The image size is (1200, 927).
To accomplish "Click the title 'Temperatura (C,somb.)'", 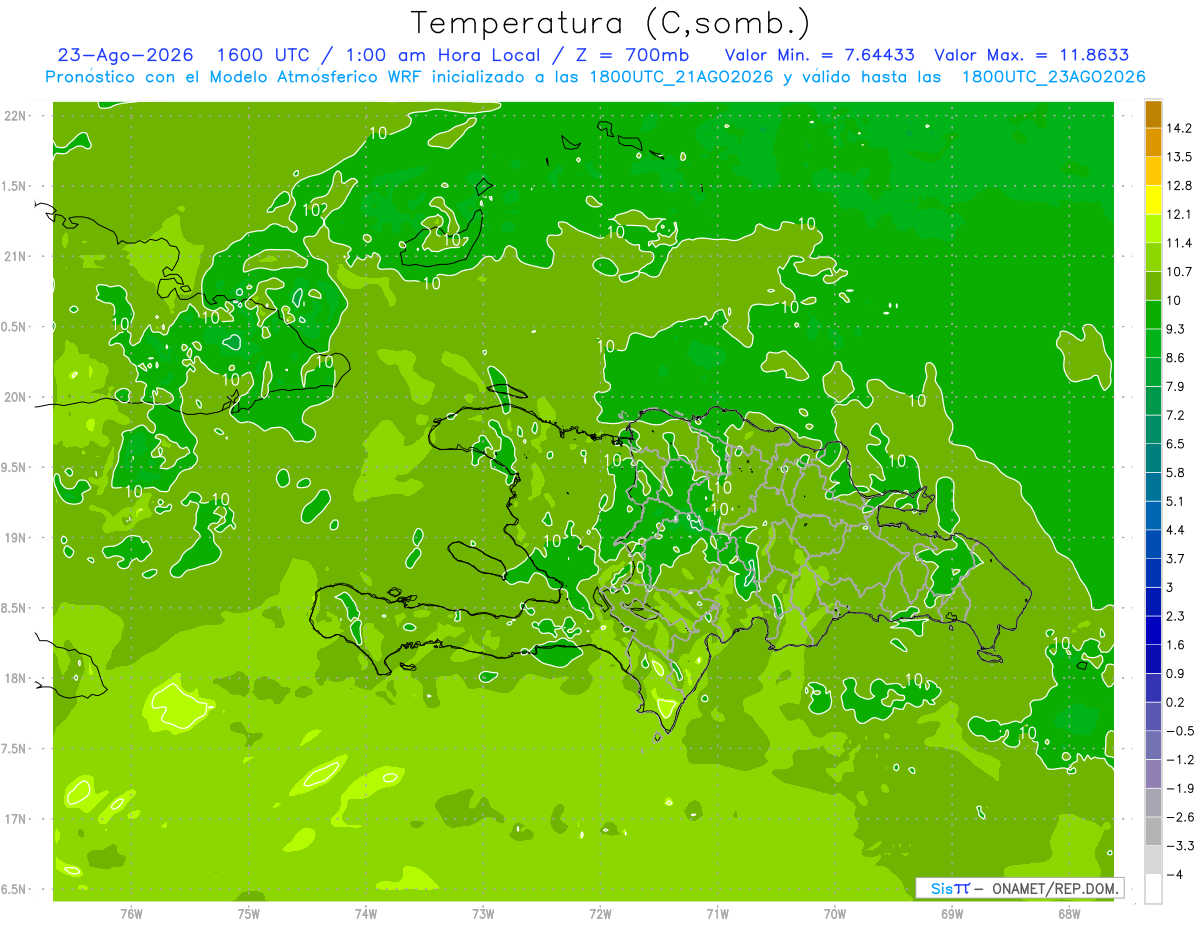I will [611, 24].
